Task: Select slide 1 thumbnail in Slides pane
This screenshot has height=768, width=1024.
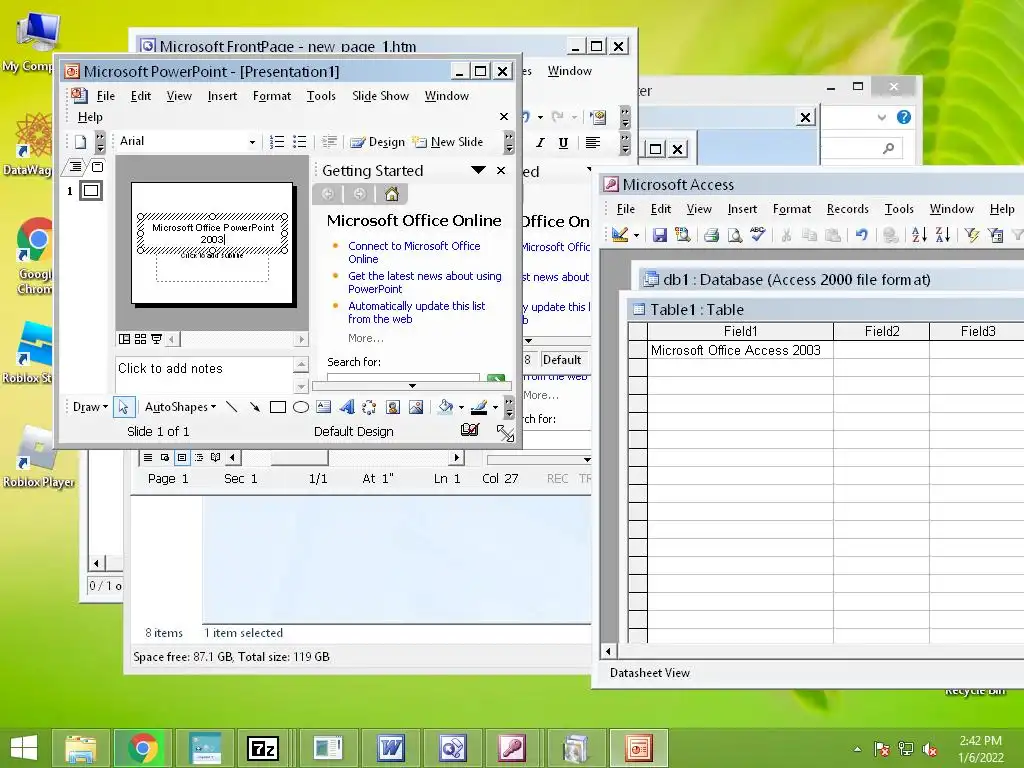Action: (91, 191)
